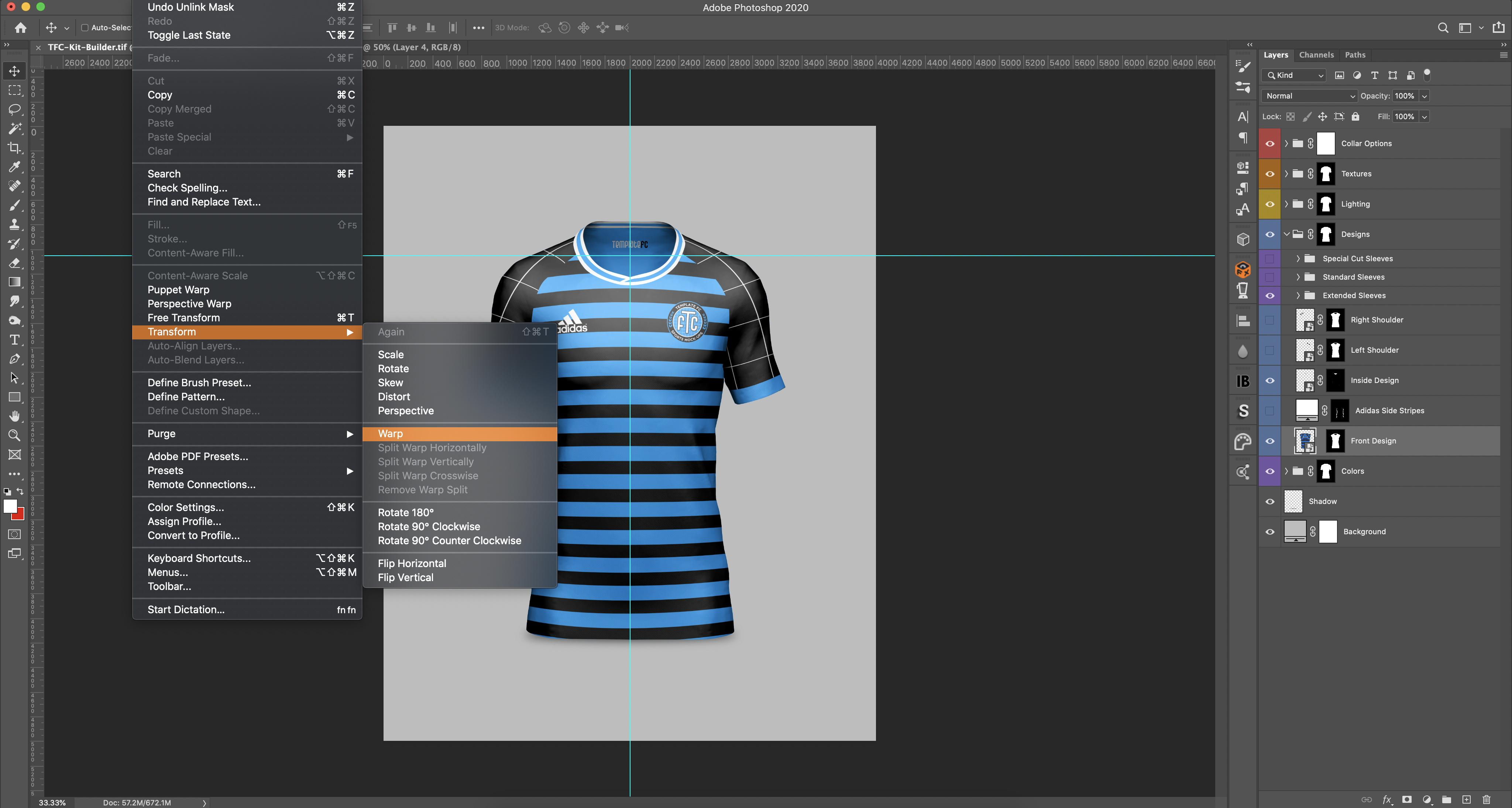This screenshot has width=1512, height=808.
Task: Select the Type tool in toolbar
Action: pyautogui.click(x=14, y=340)
